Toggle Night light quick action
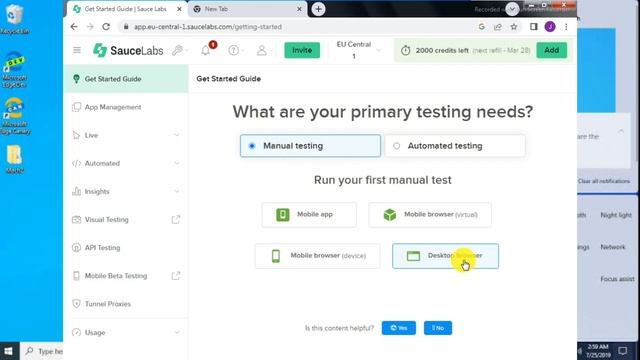Image resolution: width=640 pixels, height=360 pixels. (616, 215)
